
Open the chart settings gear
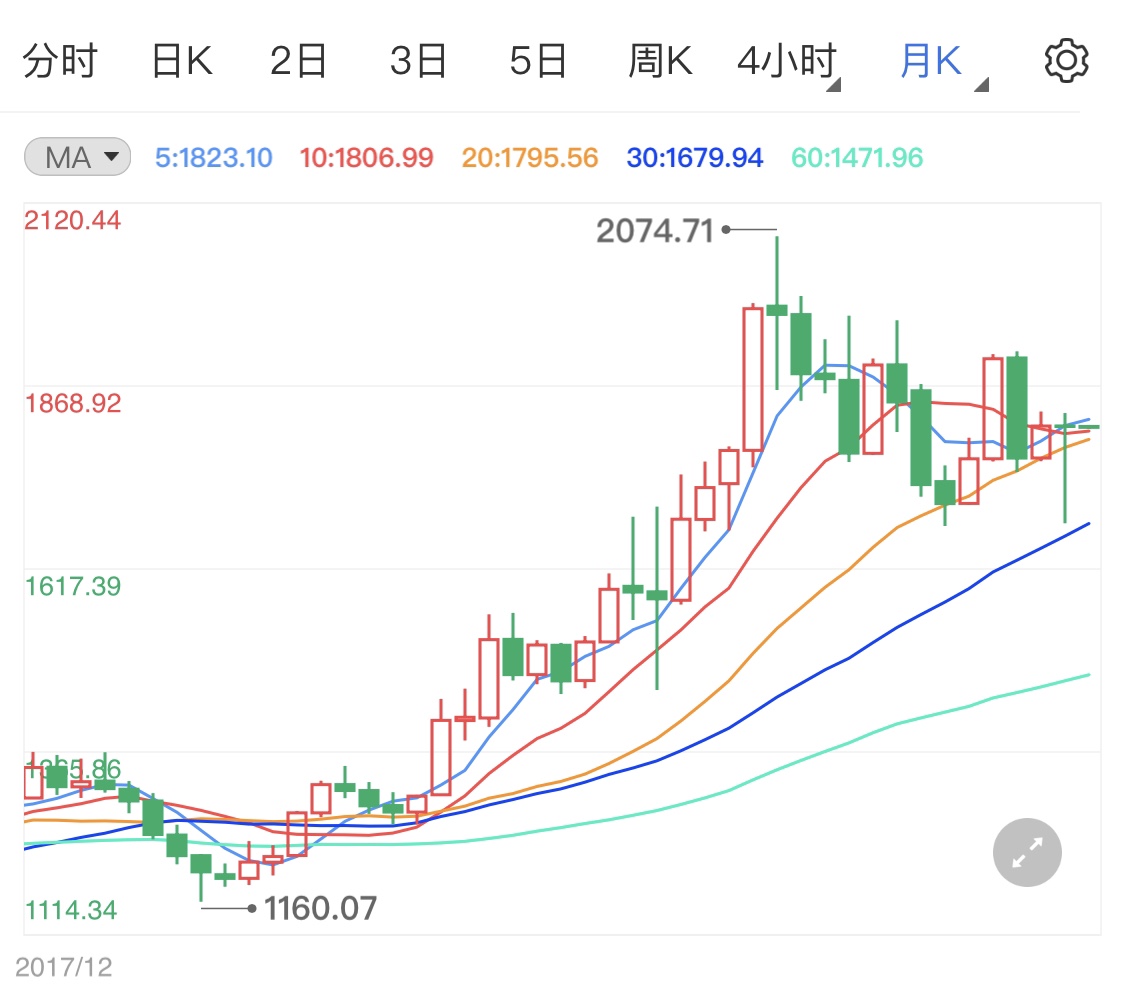(1066, 58)
